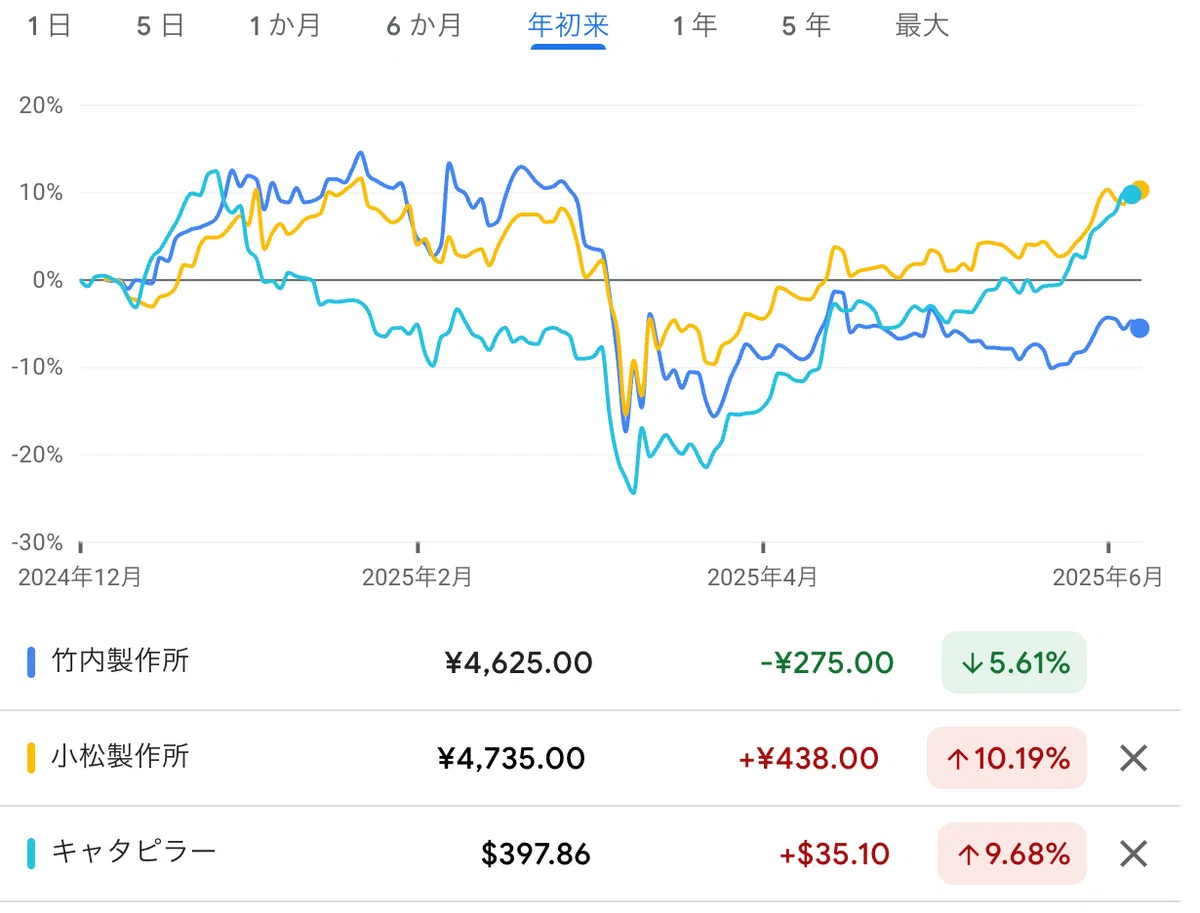
Task: Click the blue color marker beside 竹内製作所
Action: tap(32, 662)
